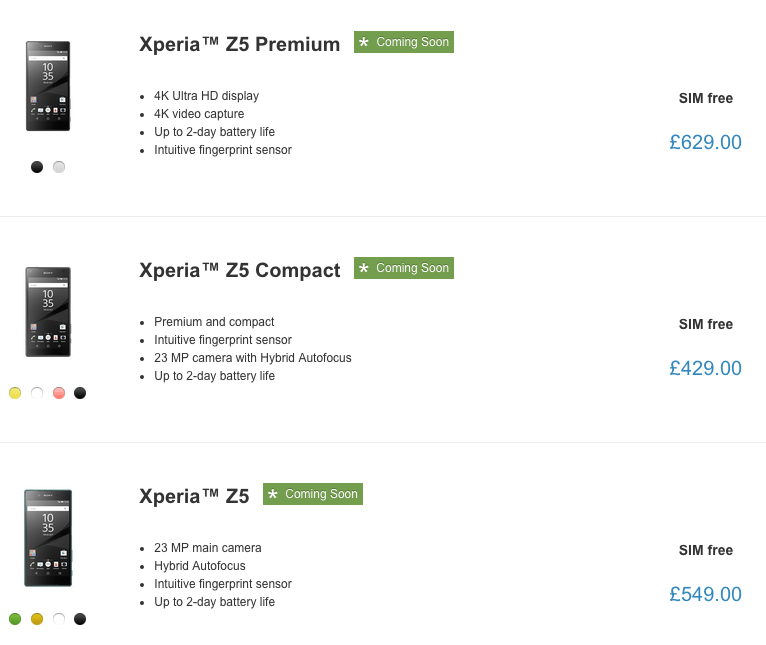Choose black color for Xperia Z5

pos(80,619)
